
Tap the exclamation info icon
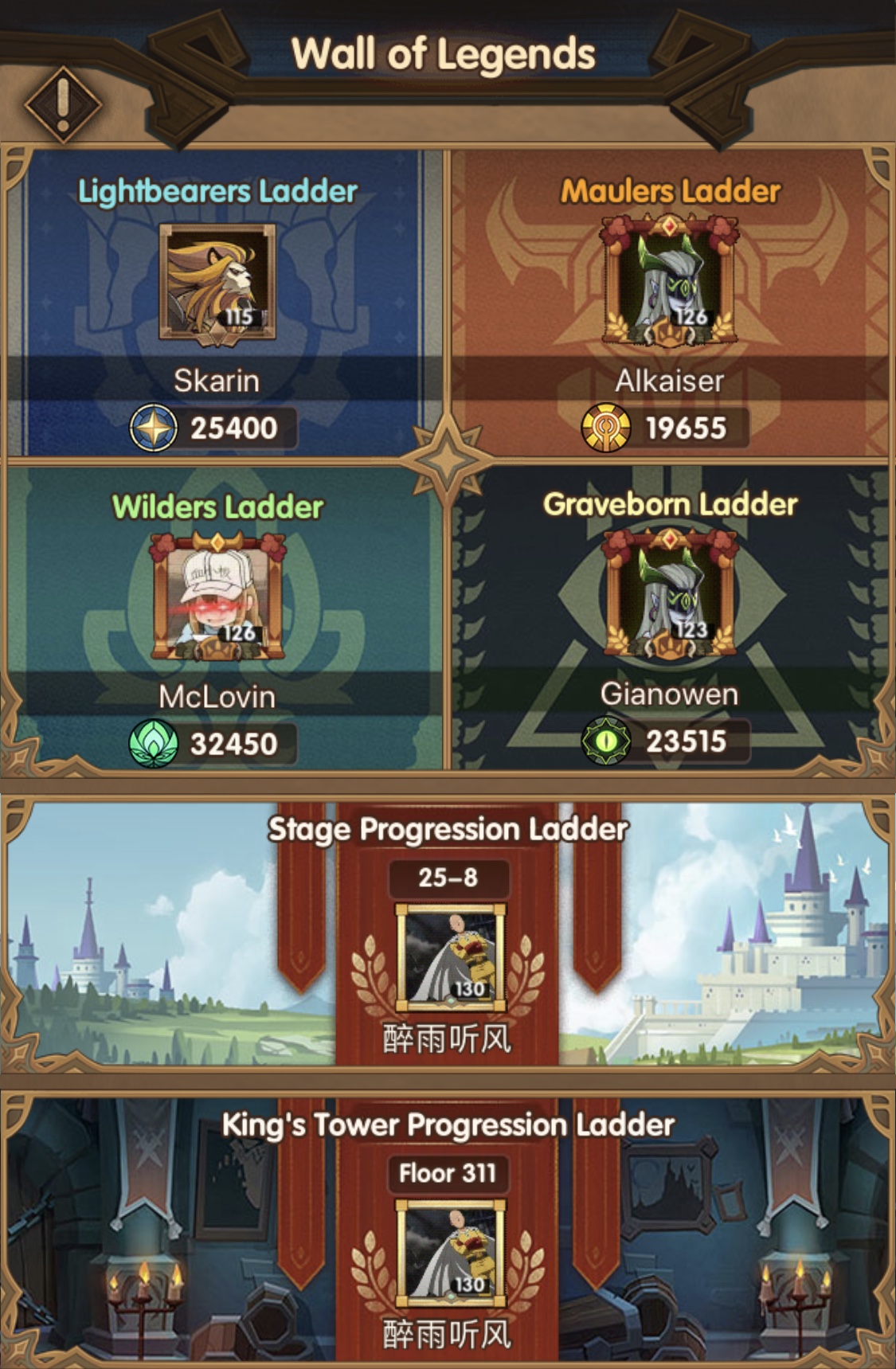tap(63, 104)
